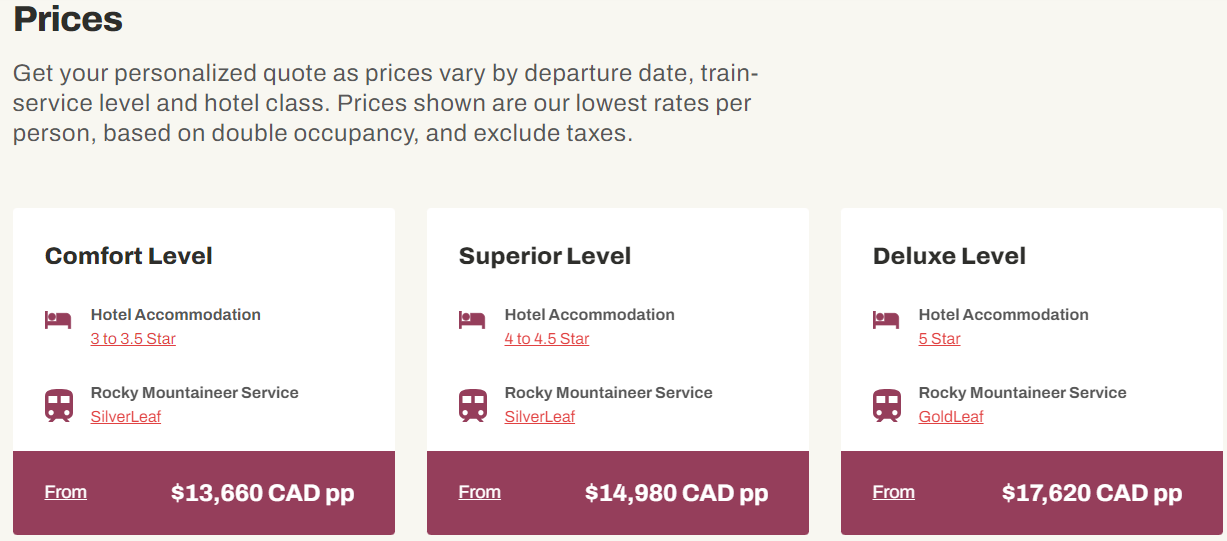Click the Comfort Level card heading
Screen dimensions: 1227x541
click(129, 256)
